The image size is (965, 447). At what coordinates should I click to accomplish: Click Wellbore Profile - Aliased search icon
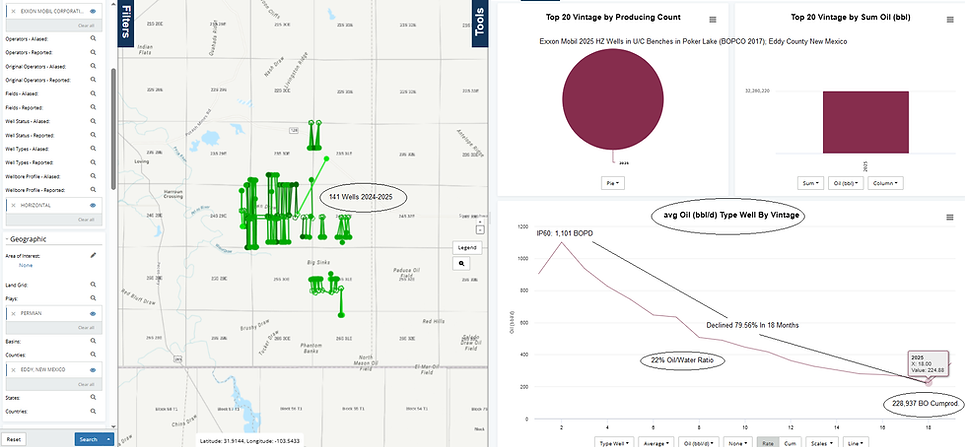coord(94,176)
